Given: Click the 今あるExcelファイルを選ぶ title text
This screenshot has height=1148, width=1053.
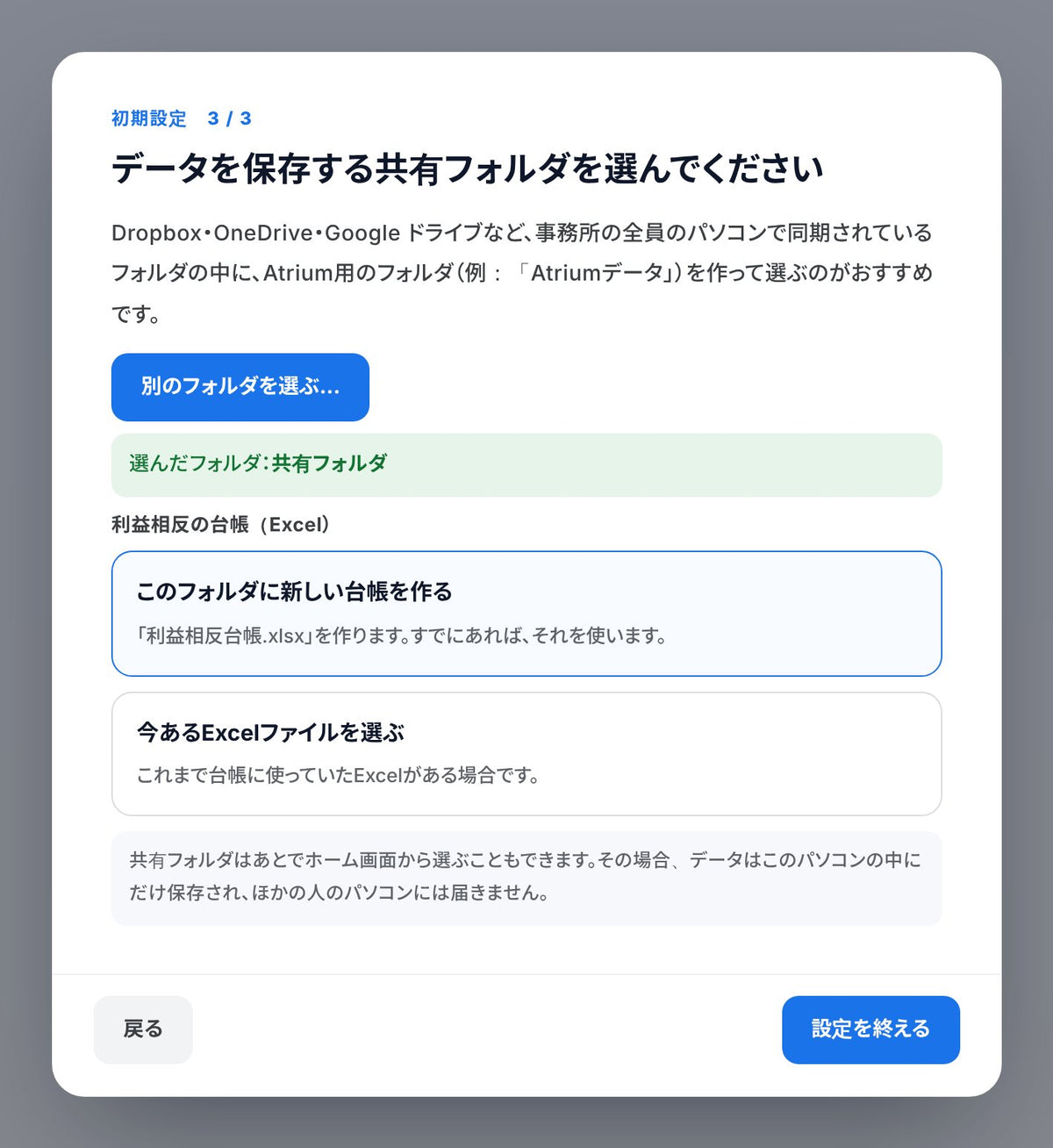Looking at the screenshot, I should tap(270, 732).
